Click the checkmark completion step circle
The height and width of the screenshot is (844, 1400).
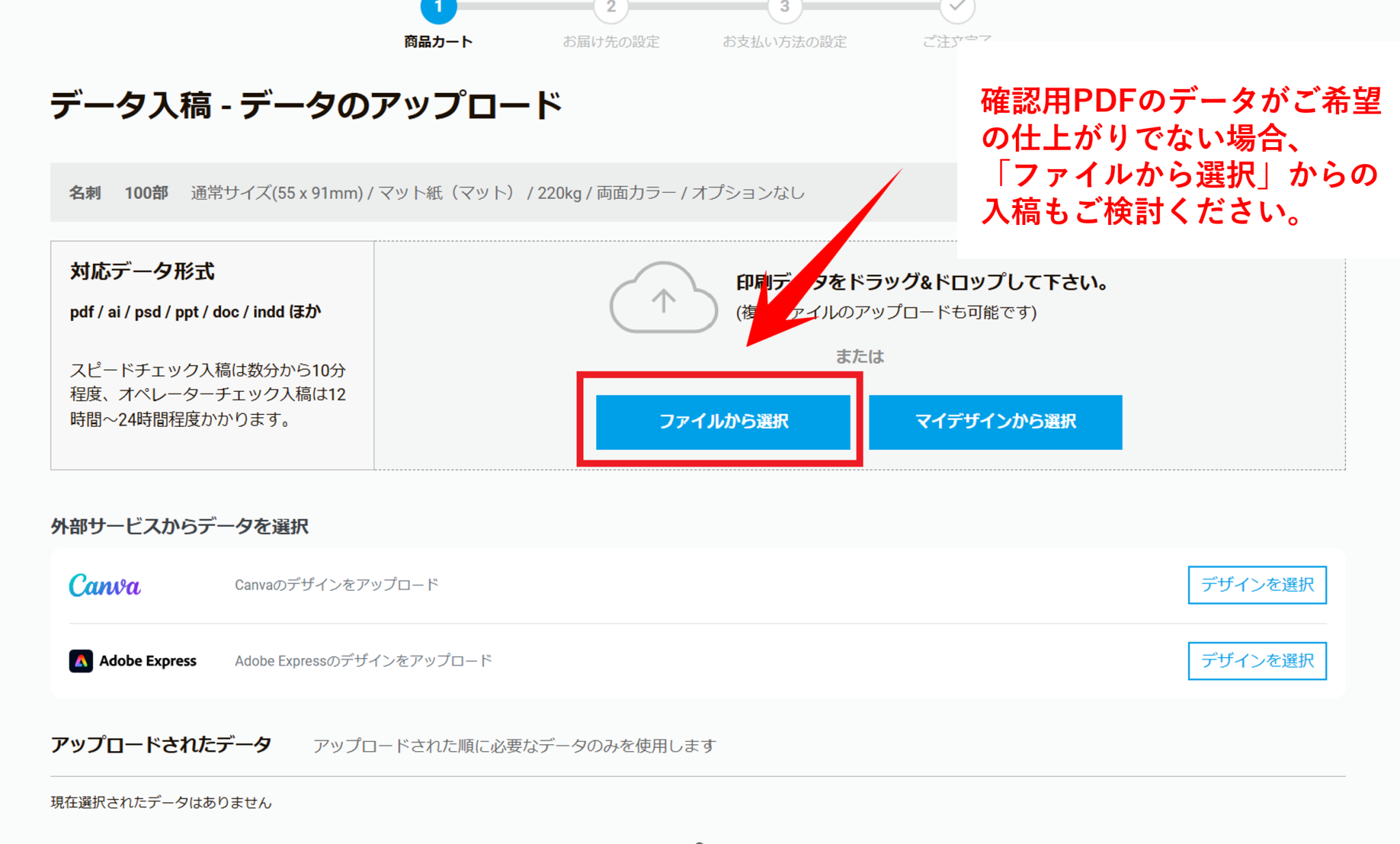[x=956, y=8]
